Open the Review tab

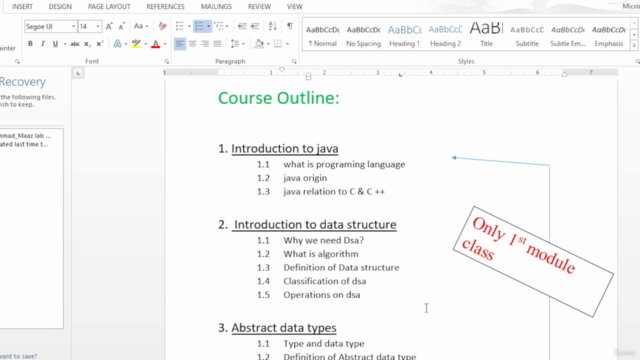tap(259, 7)
